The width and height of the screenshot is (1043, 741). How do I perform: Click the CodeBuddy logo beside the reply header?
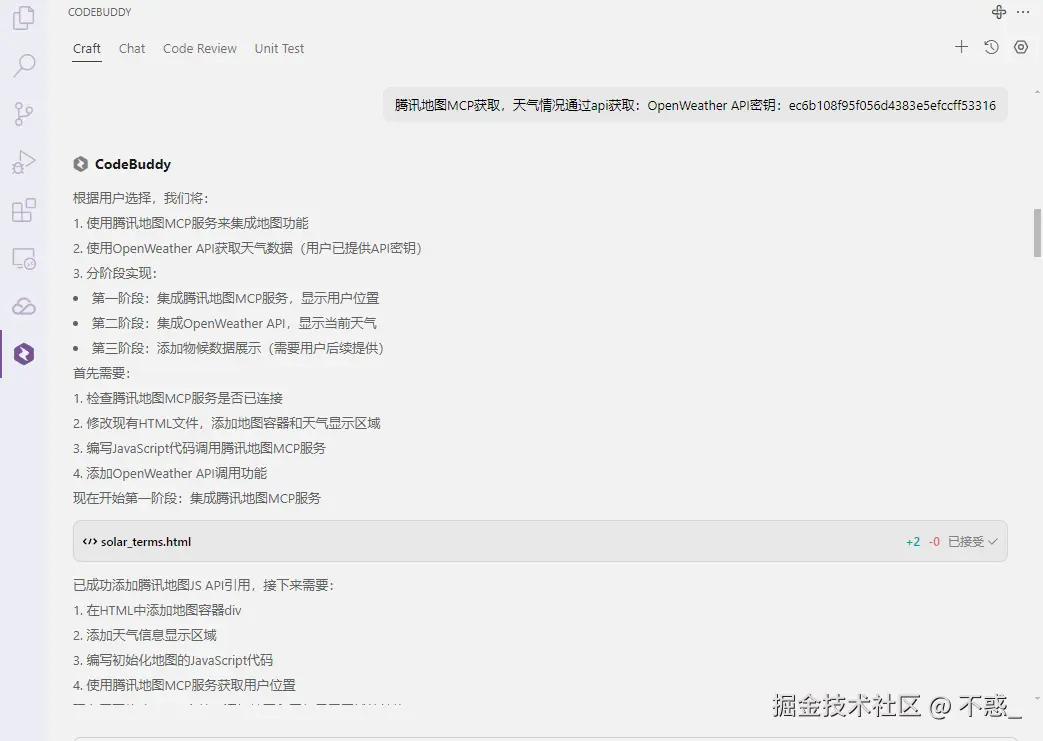tap(80, 164)
